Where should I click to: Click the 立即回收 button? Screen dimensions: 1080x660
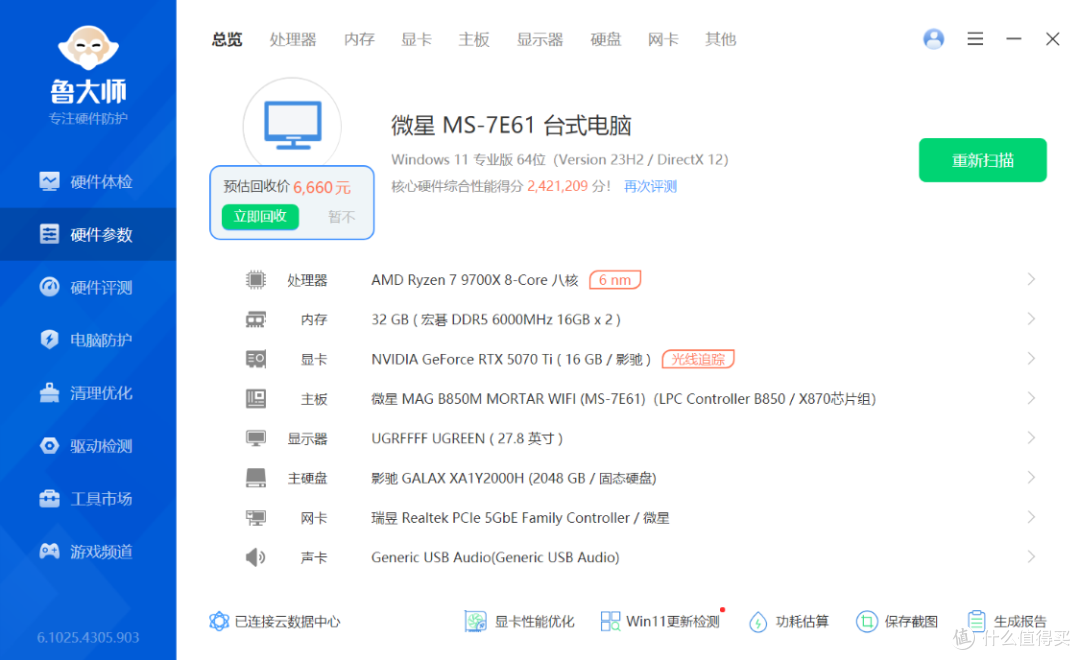[260, 216]
